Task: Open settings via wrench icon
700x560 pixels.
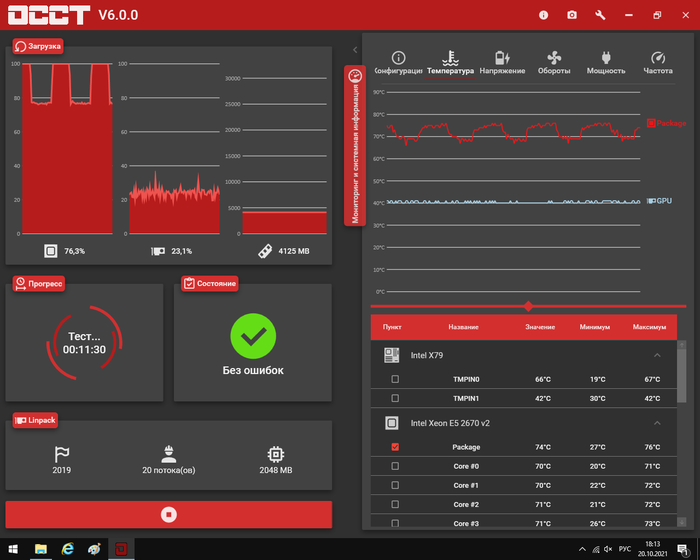Action: (600, 15)
